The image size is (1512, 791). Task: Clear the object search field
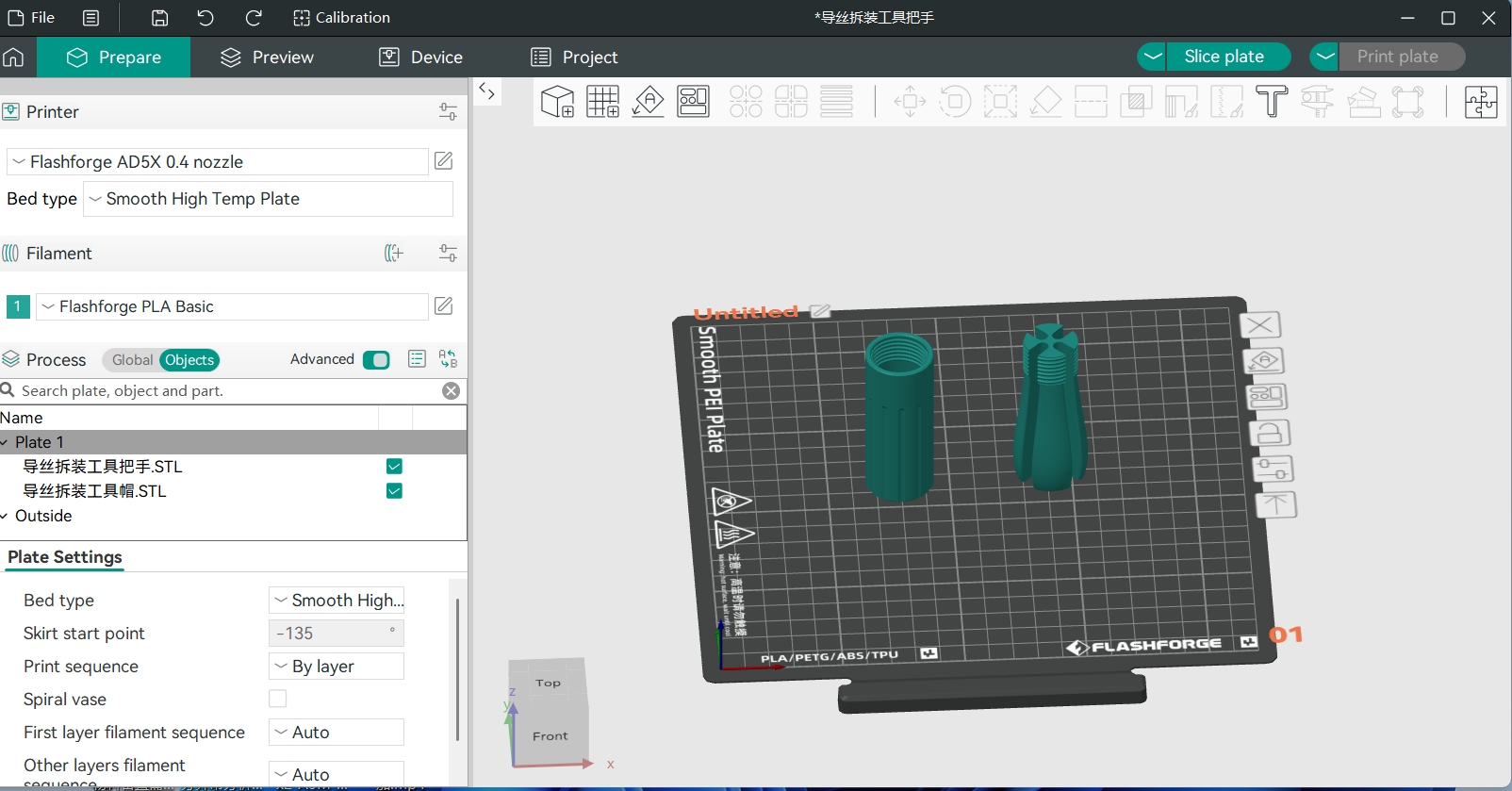[x=452, y=390]
